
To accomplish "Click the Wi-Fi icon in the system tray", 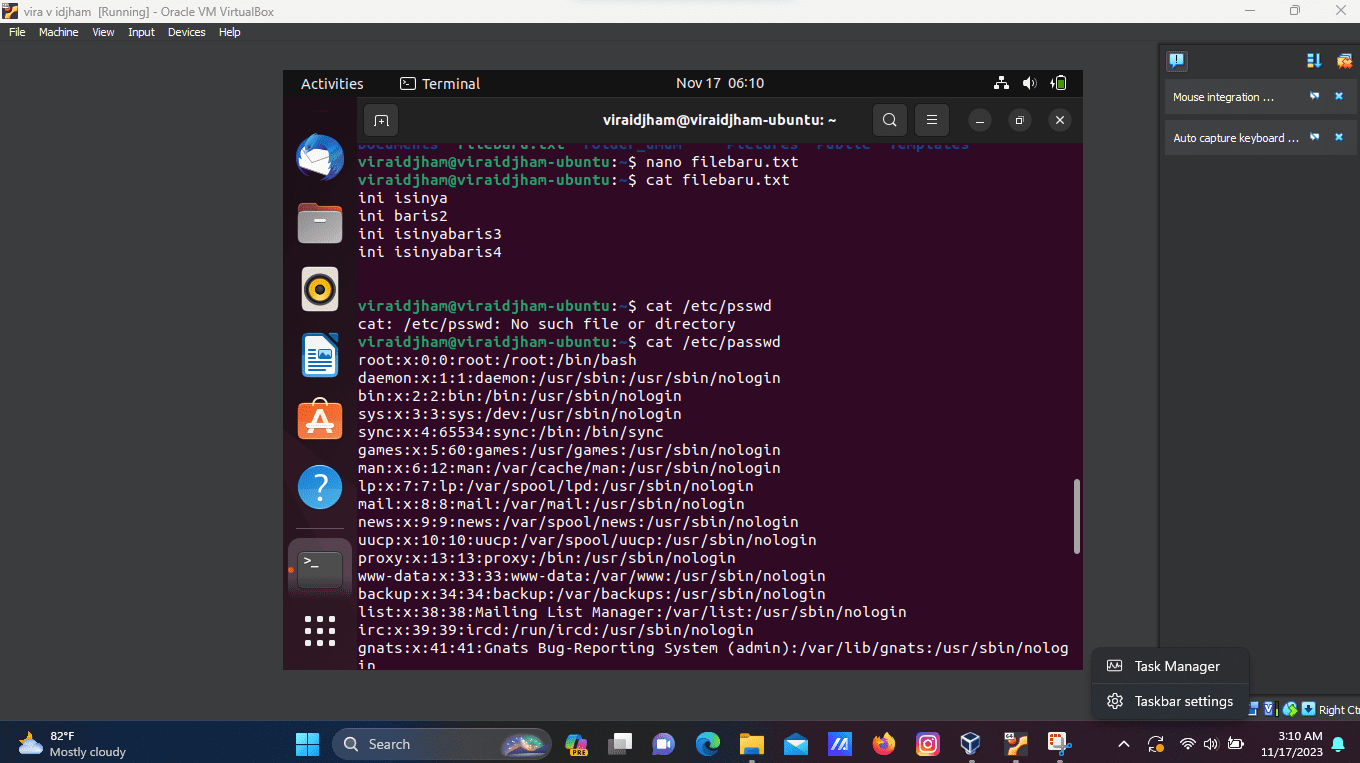I will (1188, 744).
